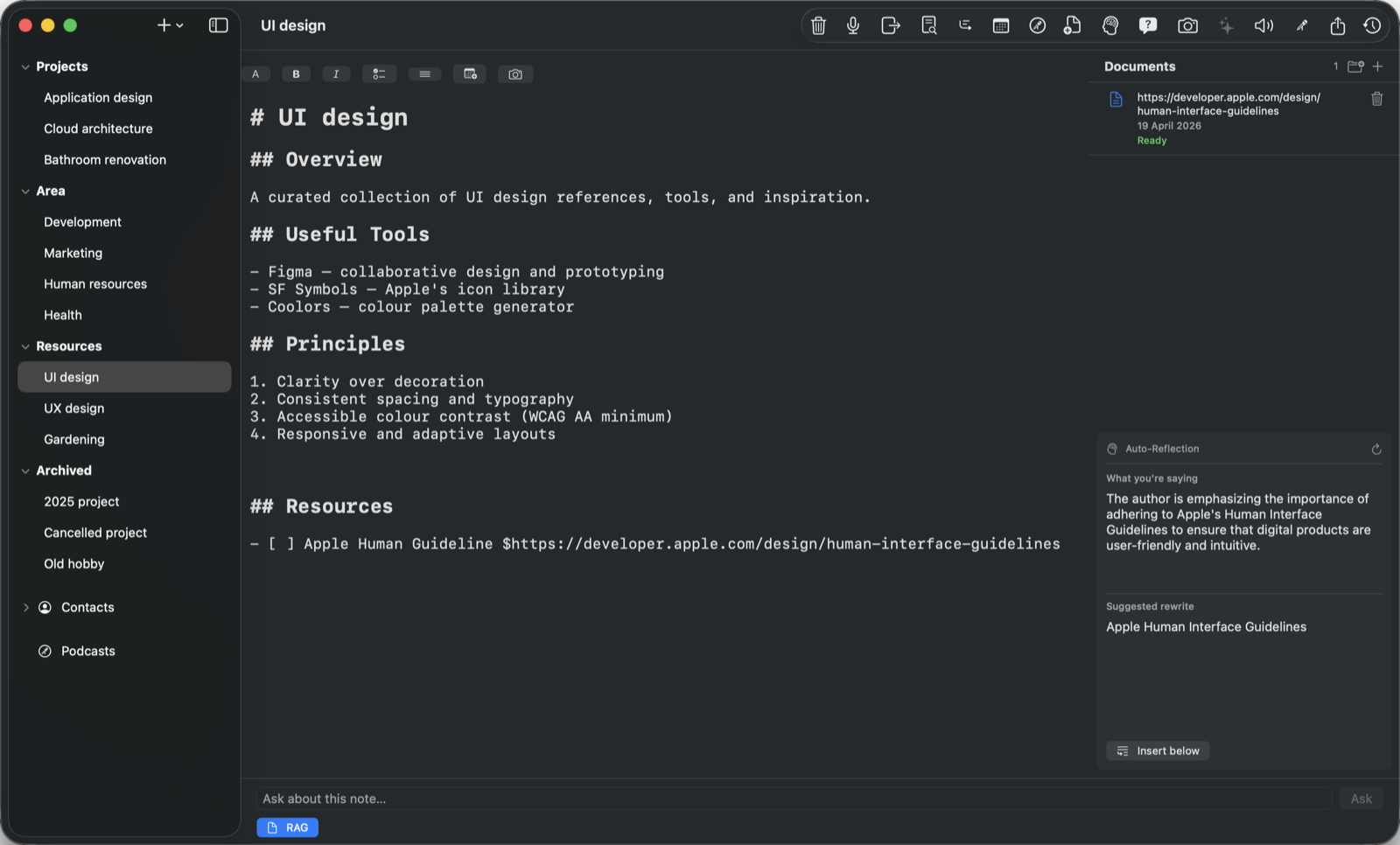Screen dimensions: 1400x845
Task: Click the export arrow icon in top toolbar
Action: pyautogui.click(x=890, y=25)
